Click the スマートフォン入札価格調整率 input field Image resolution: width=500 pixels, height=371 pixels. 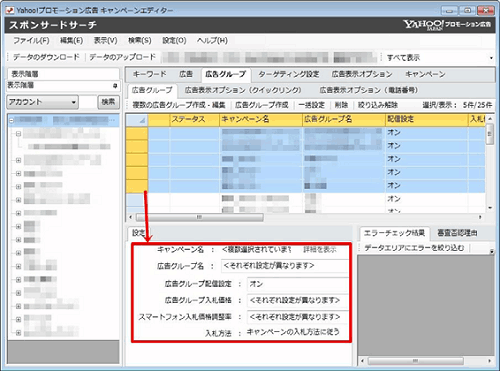pos(297,317)
